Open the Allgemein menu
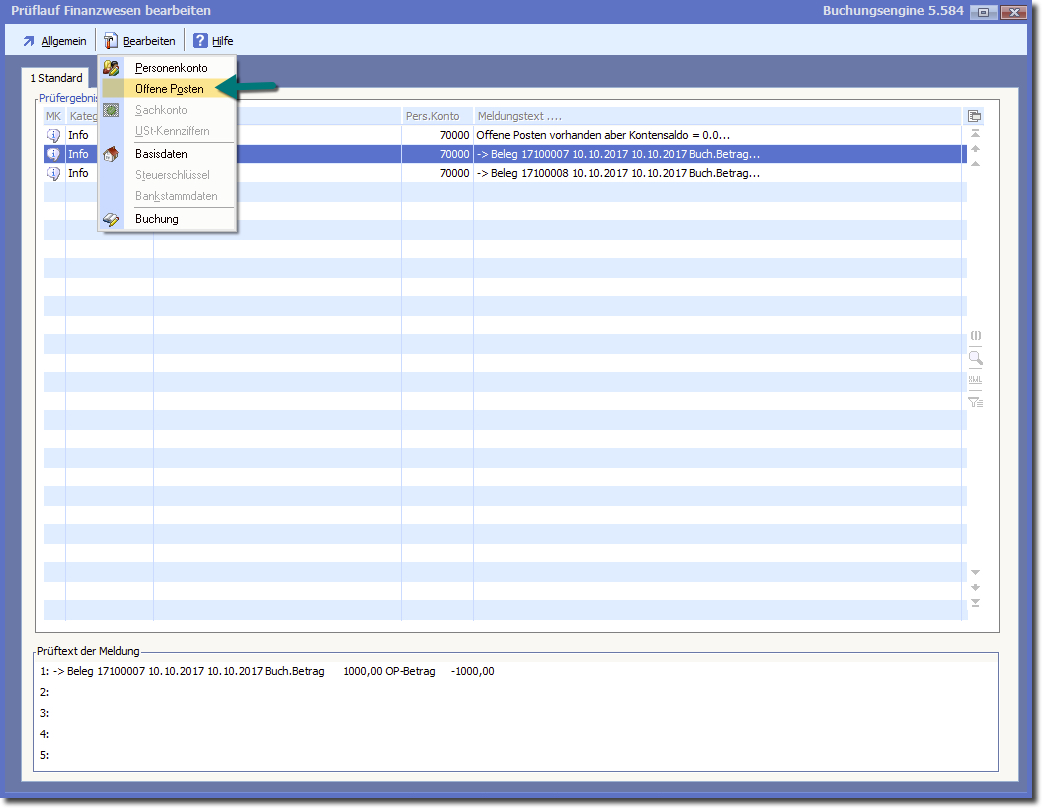This screenshot has height=808, width=1042. 55,41
